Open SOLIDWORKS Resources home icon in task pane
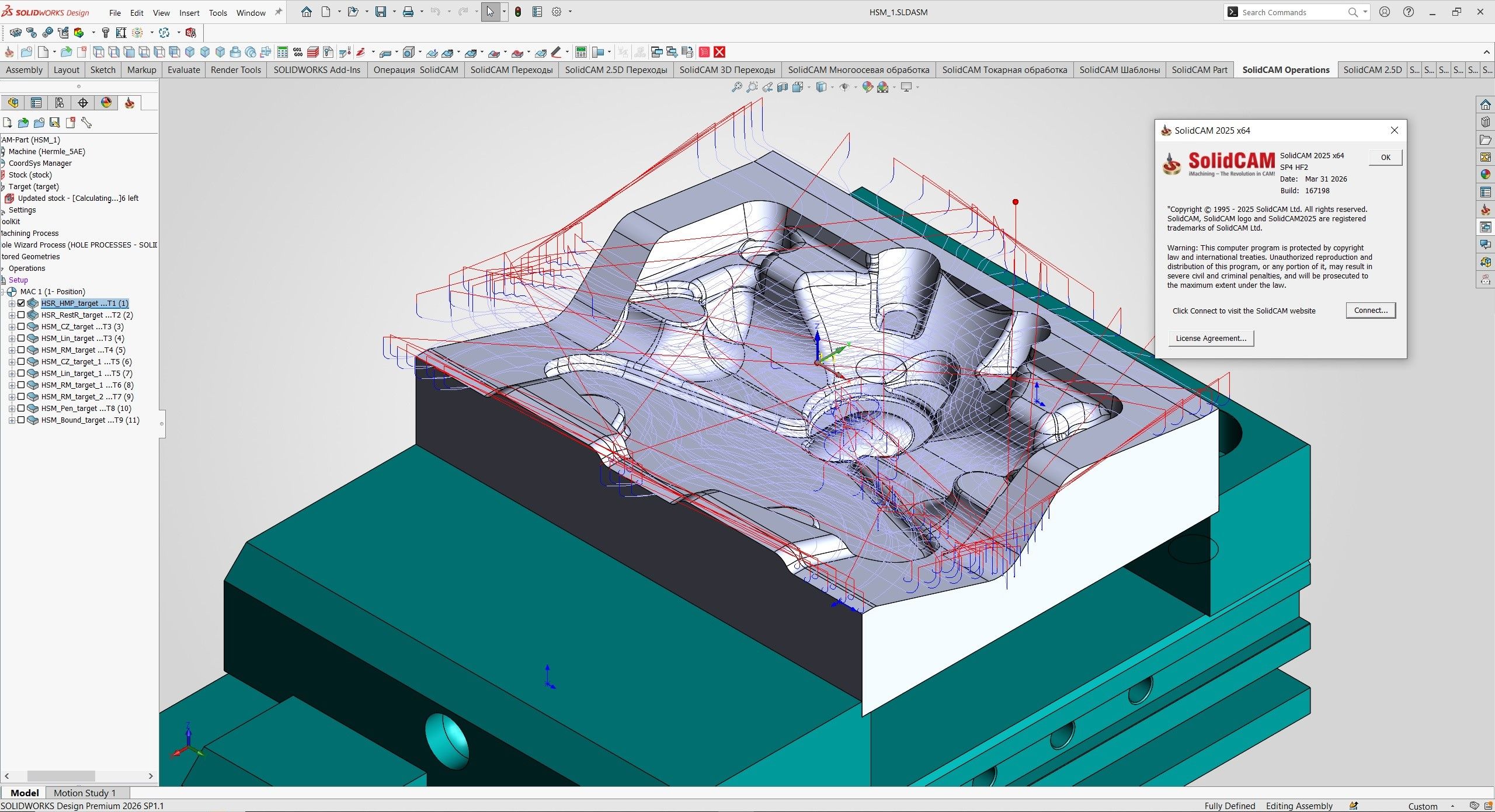This screenshot has height=812, width=1495. [1486, 104]
